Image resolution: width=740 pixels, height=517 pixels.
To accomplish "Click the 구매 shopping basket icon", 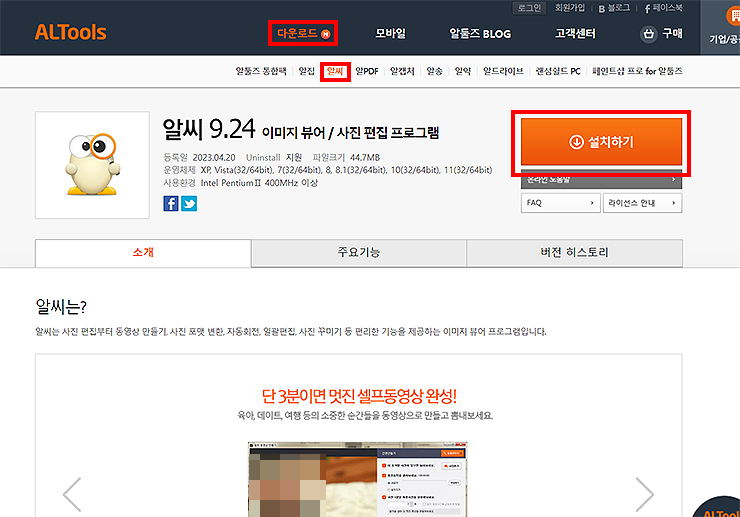I will pyautogui.click(x=648, y=34).
